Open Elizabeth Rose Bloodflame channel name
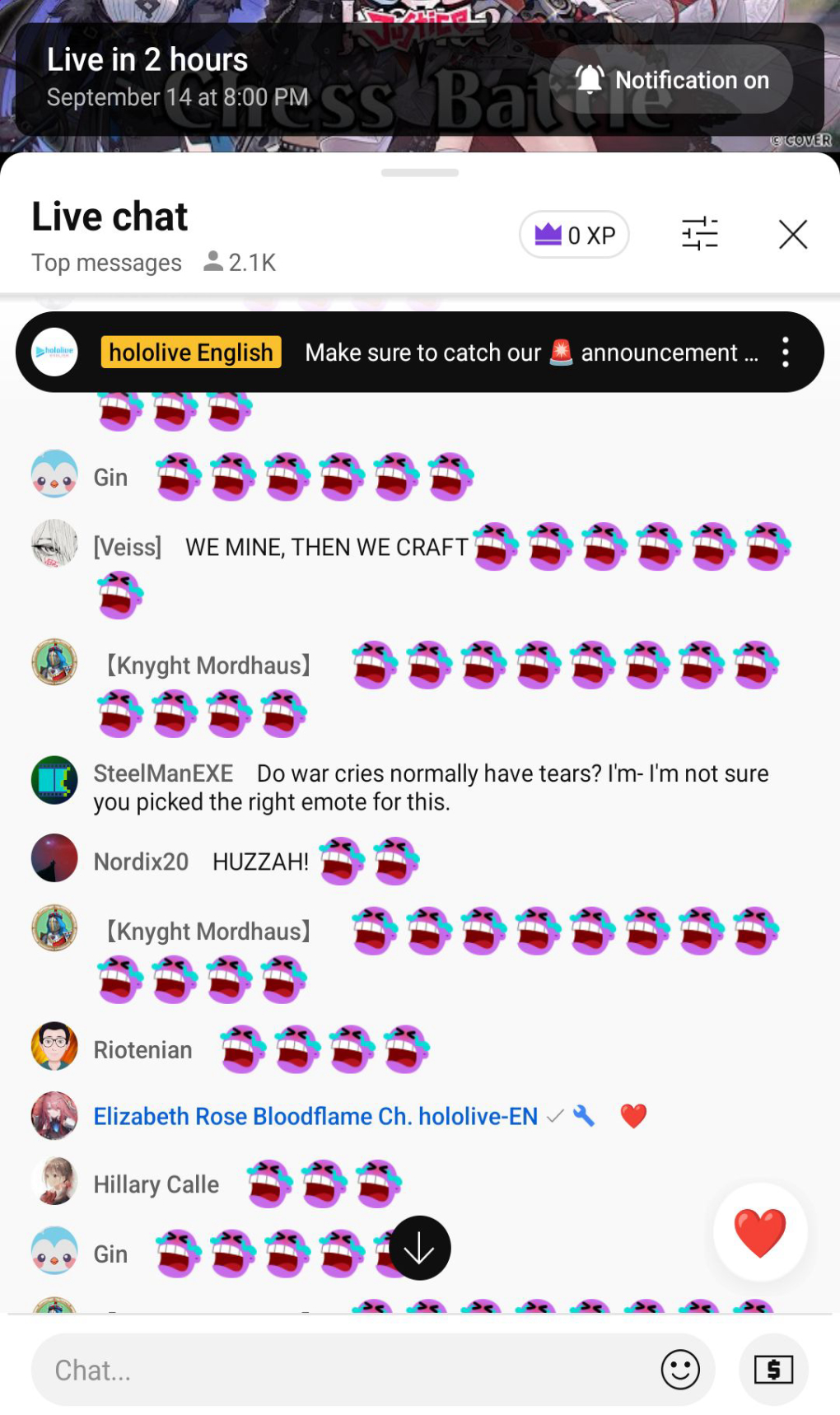The image size is (840, 1415). [315, 1116]
